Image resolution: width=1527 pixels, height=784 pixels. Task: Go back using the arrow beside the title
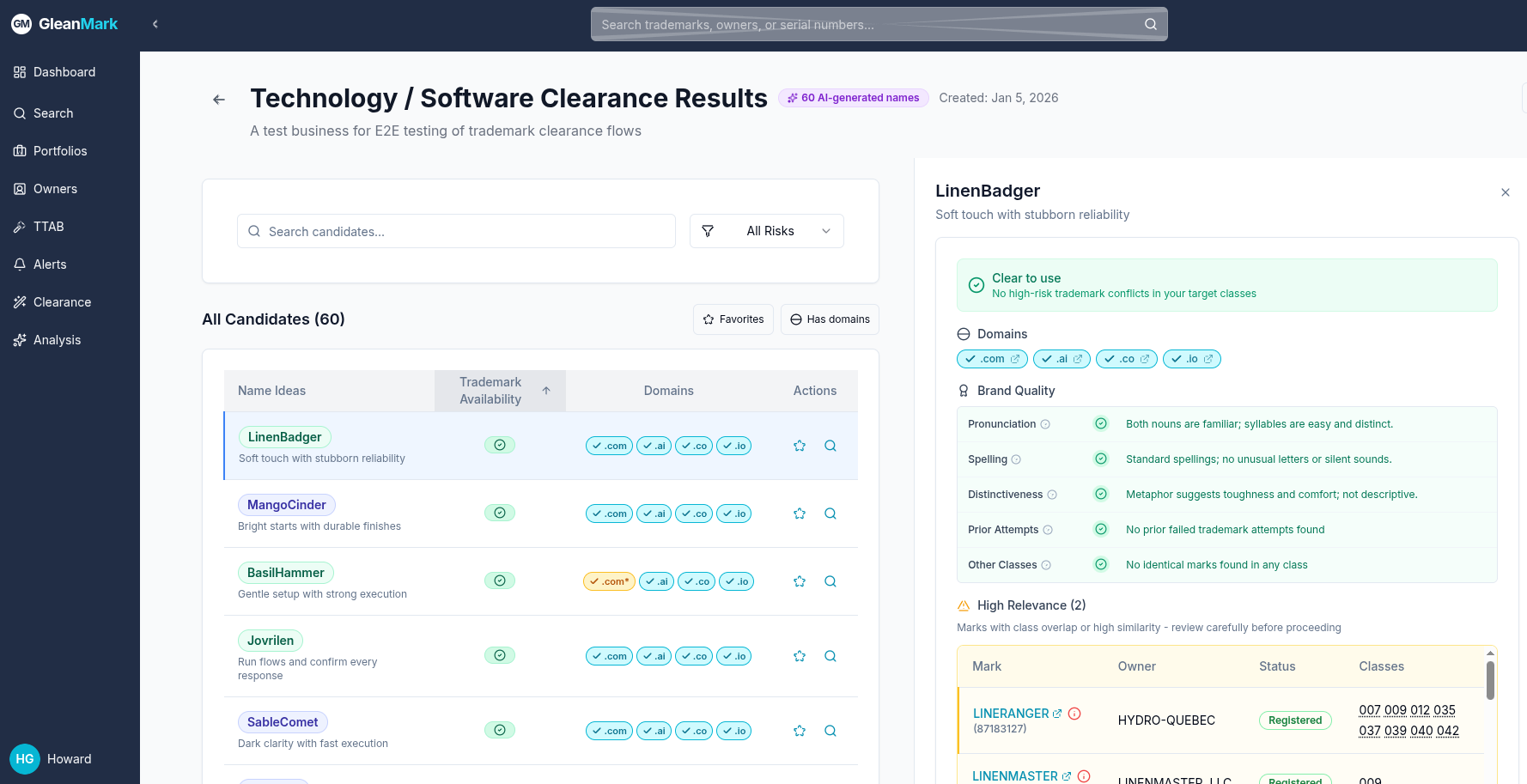(219, 100)
